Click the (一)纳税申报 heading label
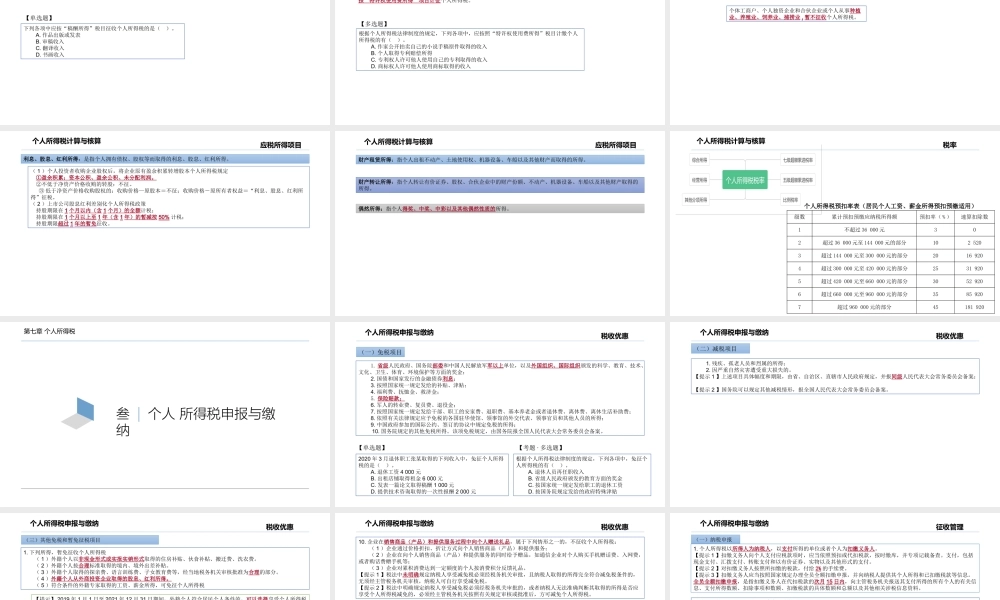Image resolution: width=1000 pixels, height=600 pixels. click(x=714, y=540)
